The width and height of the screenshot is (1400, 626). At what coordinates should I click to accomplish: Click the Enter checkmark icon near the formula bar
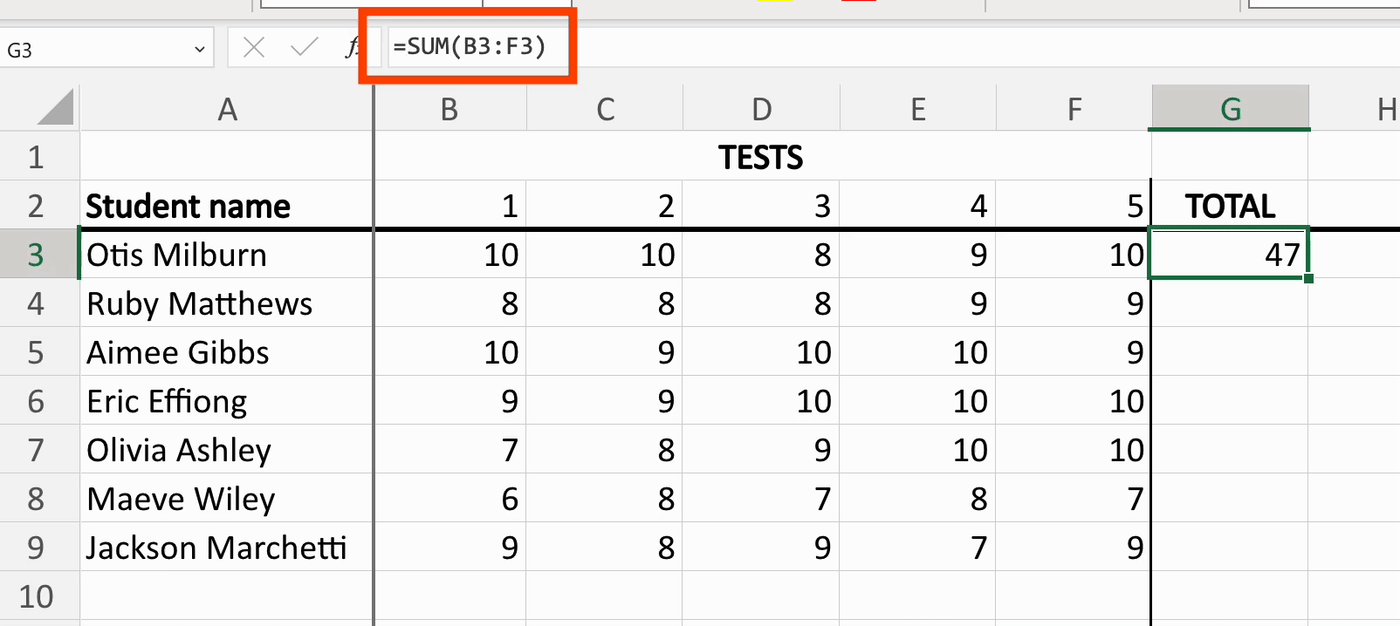(302, 46)
